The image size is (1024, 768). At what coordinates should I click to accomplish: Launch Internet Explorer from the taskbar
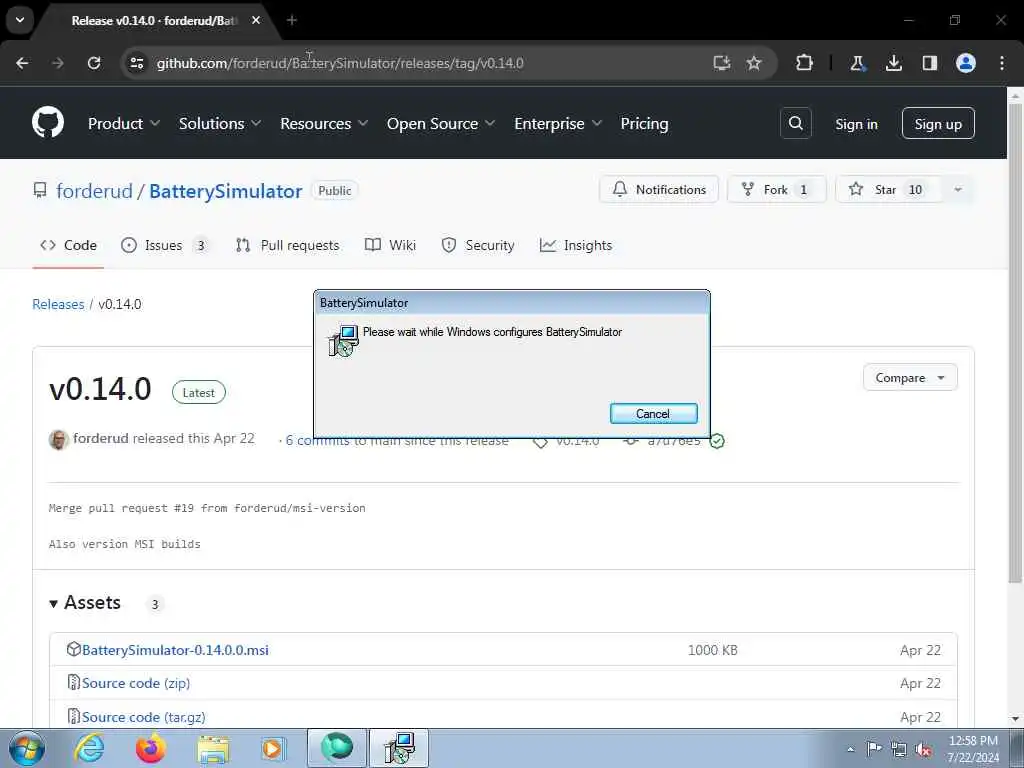click(89, 748)
